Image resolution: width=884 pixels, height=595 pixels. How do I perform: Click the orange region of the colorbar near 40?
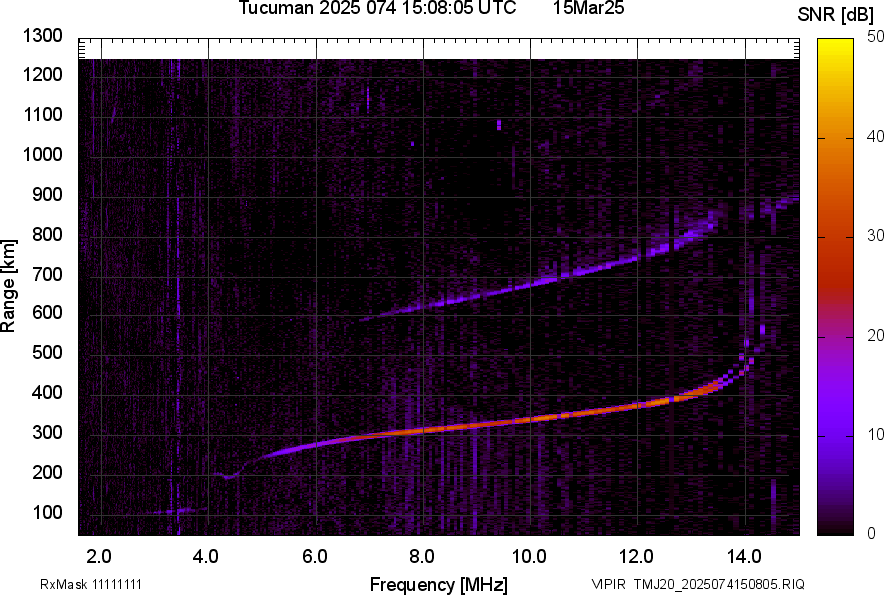pos(835,137)
